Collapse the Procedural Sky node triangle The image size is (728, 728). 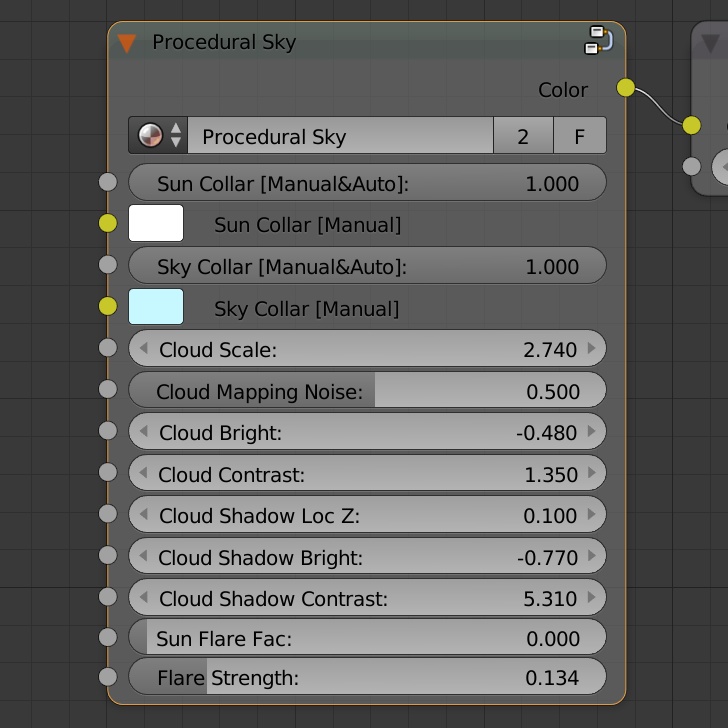pyautogui.click(x=126, y=43)
